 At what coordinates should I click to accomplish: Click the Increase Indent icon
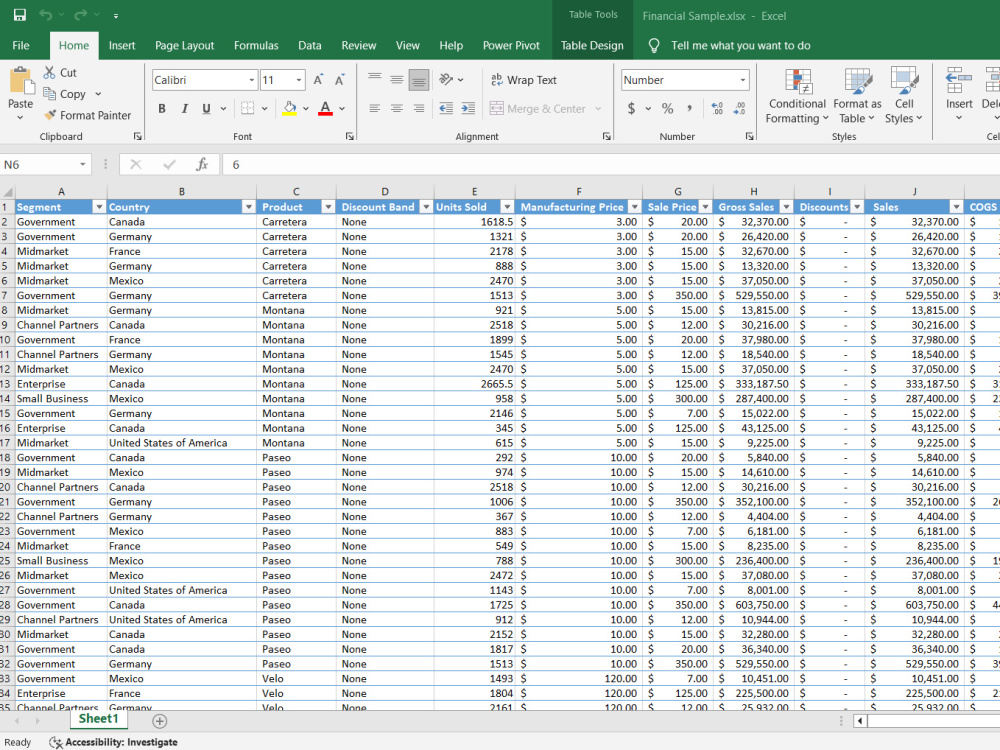tap(468, 108)
